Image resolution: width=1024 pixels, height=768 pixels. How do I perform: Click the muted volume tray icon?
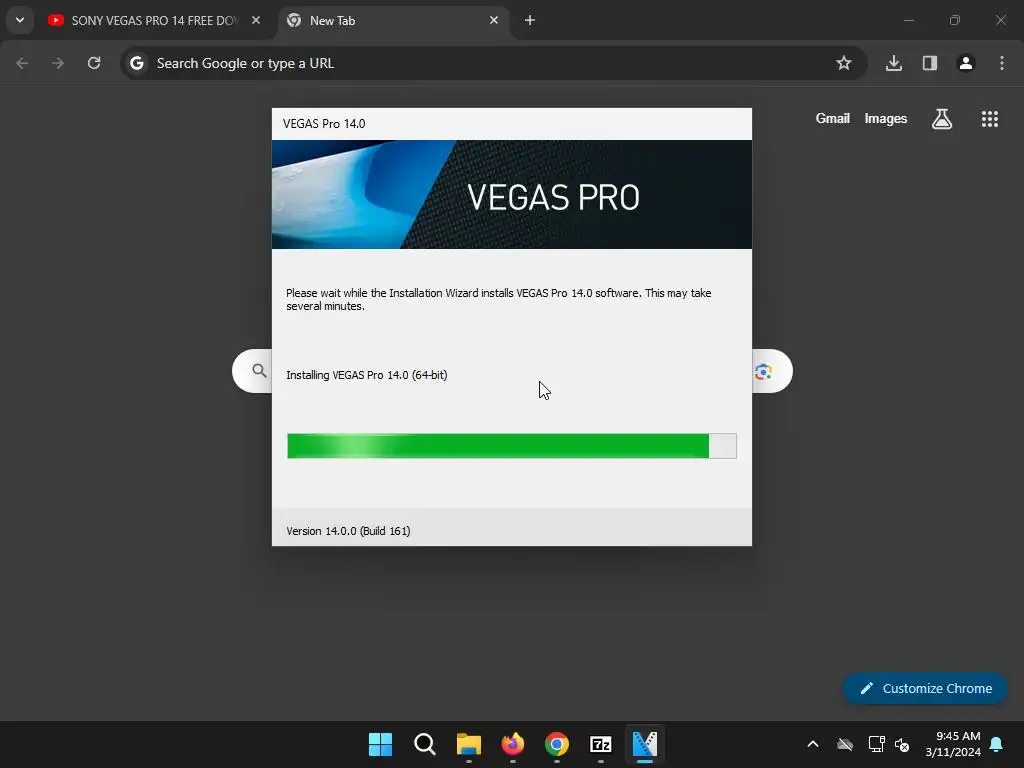pos(902,744)
